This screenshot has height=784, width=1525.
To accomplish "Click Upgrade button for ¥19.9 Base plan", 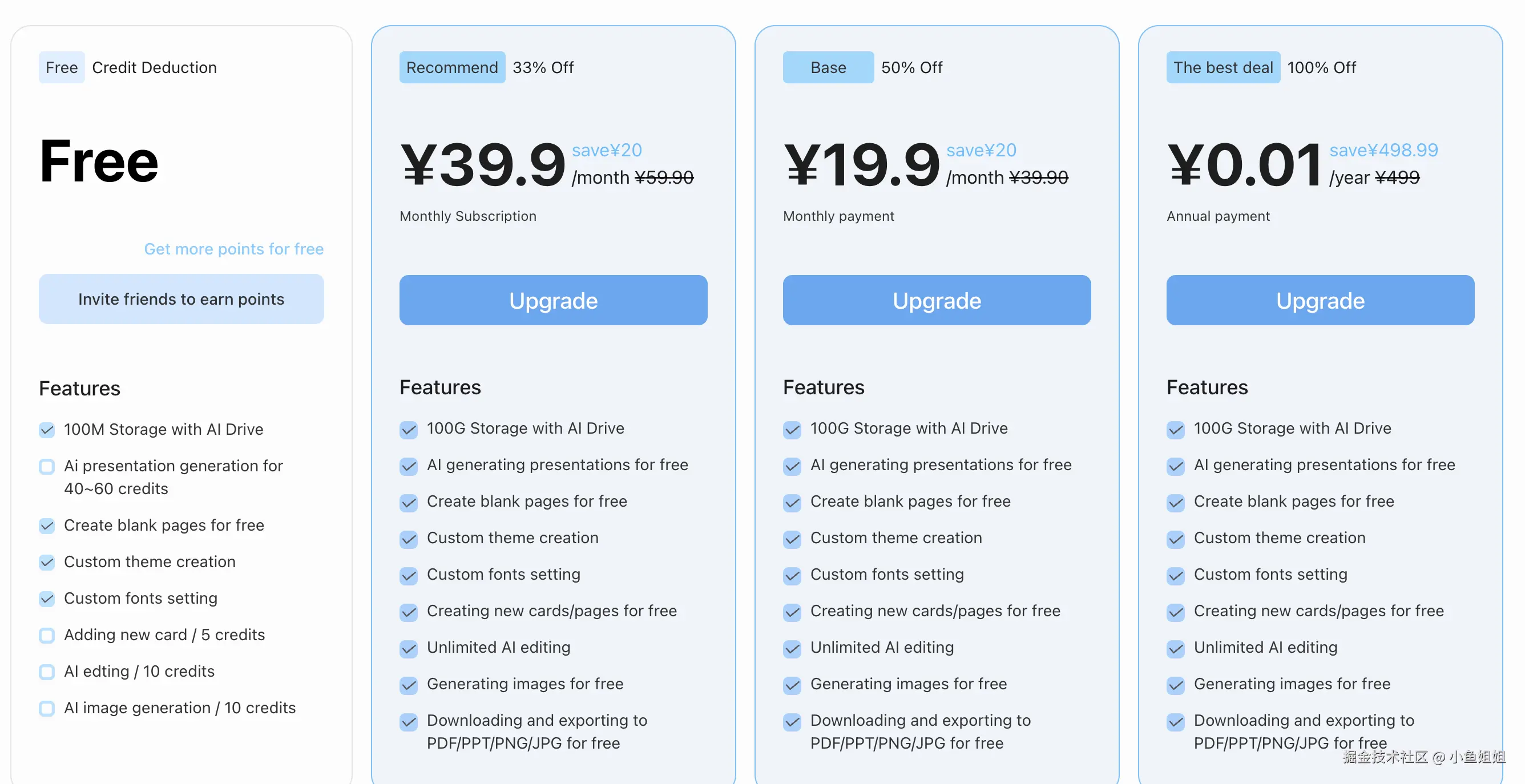I will click(936, 300).
